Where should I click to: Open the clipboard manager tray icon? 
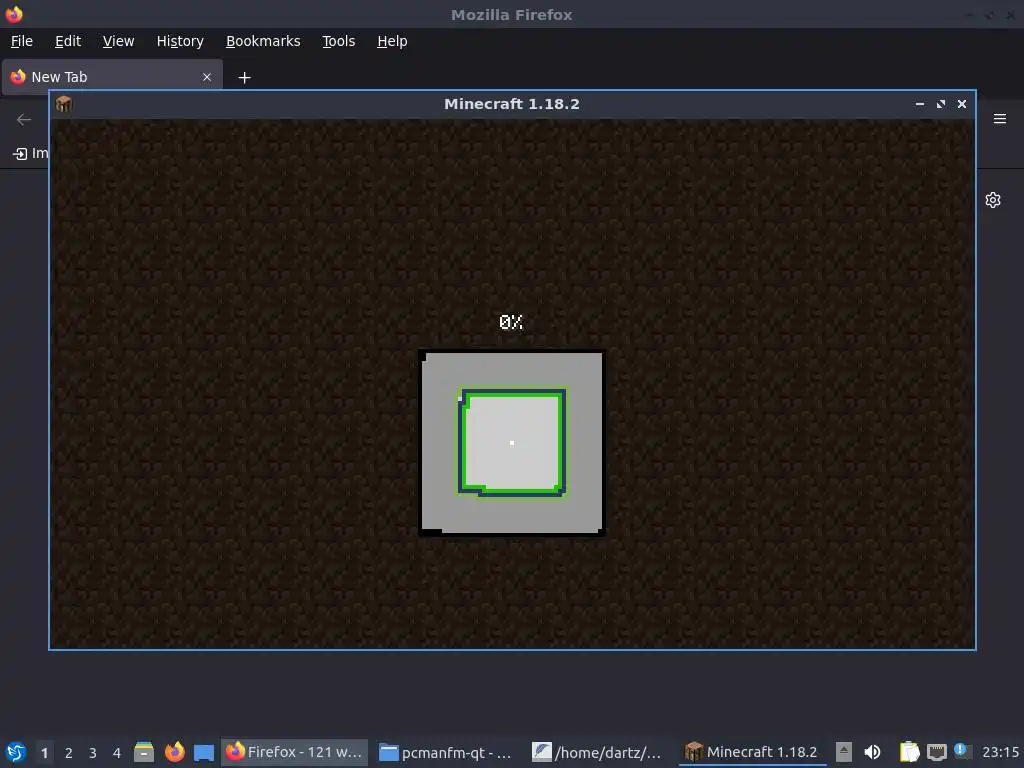[x=909, y=752]
